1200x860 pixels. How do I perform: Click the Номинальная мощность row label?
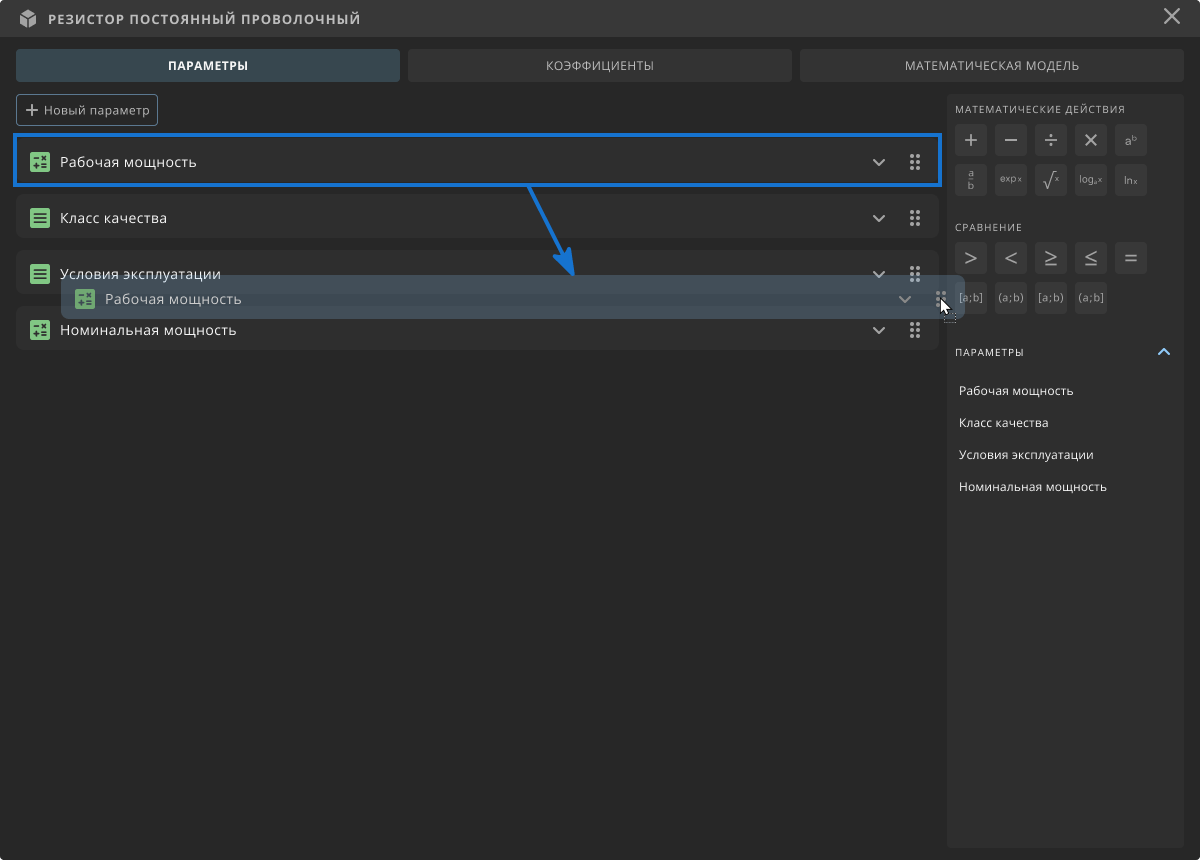tap(148, 330)
